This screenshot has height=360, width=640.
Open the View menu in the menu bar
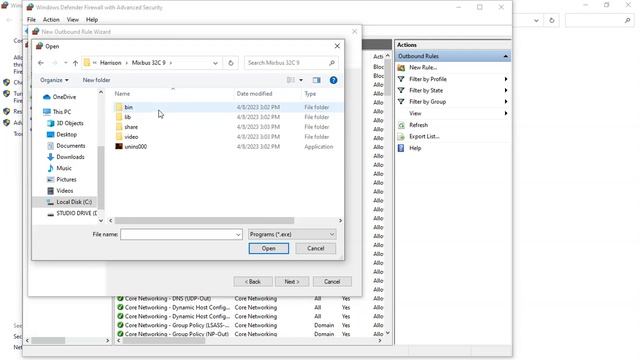(73, 20)
